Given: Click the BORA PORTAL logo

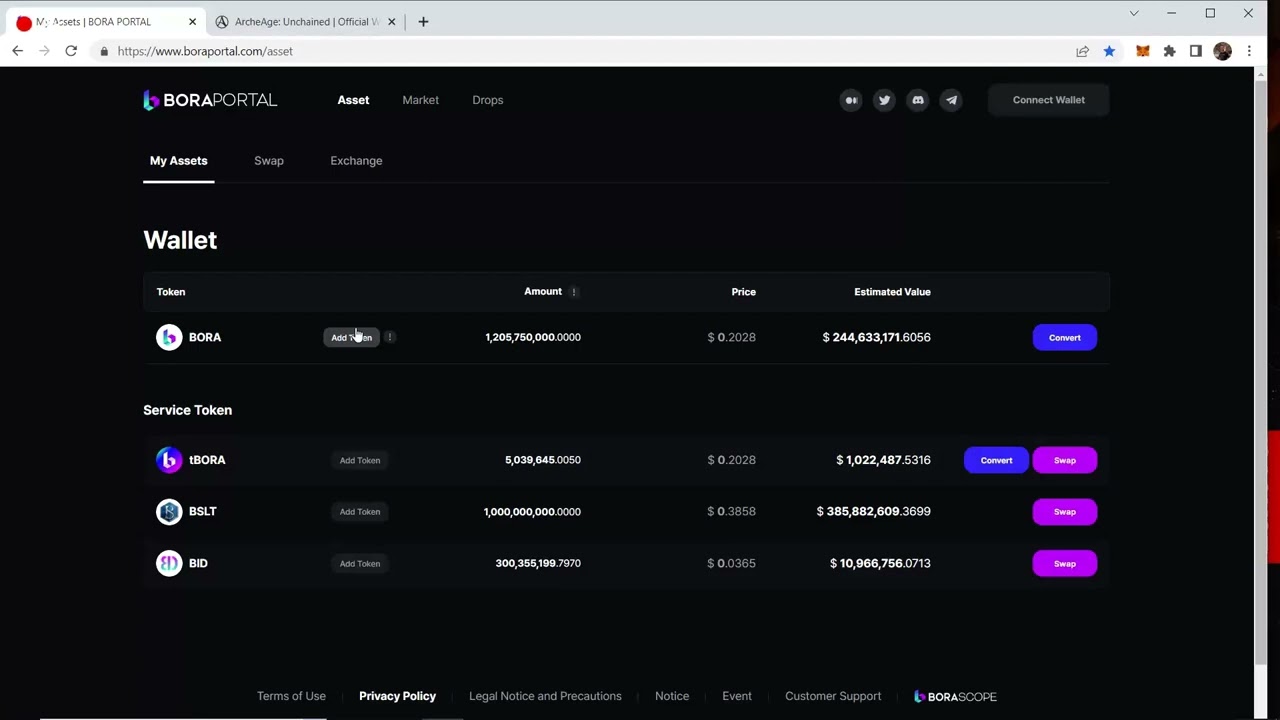Looking at the screenshot, I should click(x=210, y=100).
